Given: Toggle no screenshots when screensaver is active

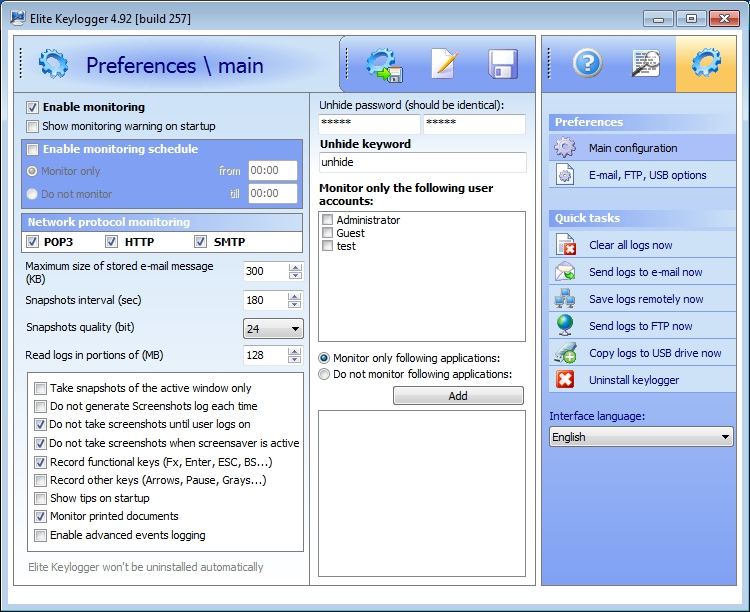Looking at the screenshot, I should click(41, 443).
